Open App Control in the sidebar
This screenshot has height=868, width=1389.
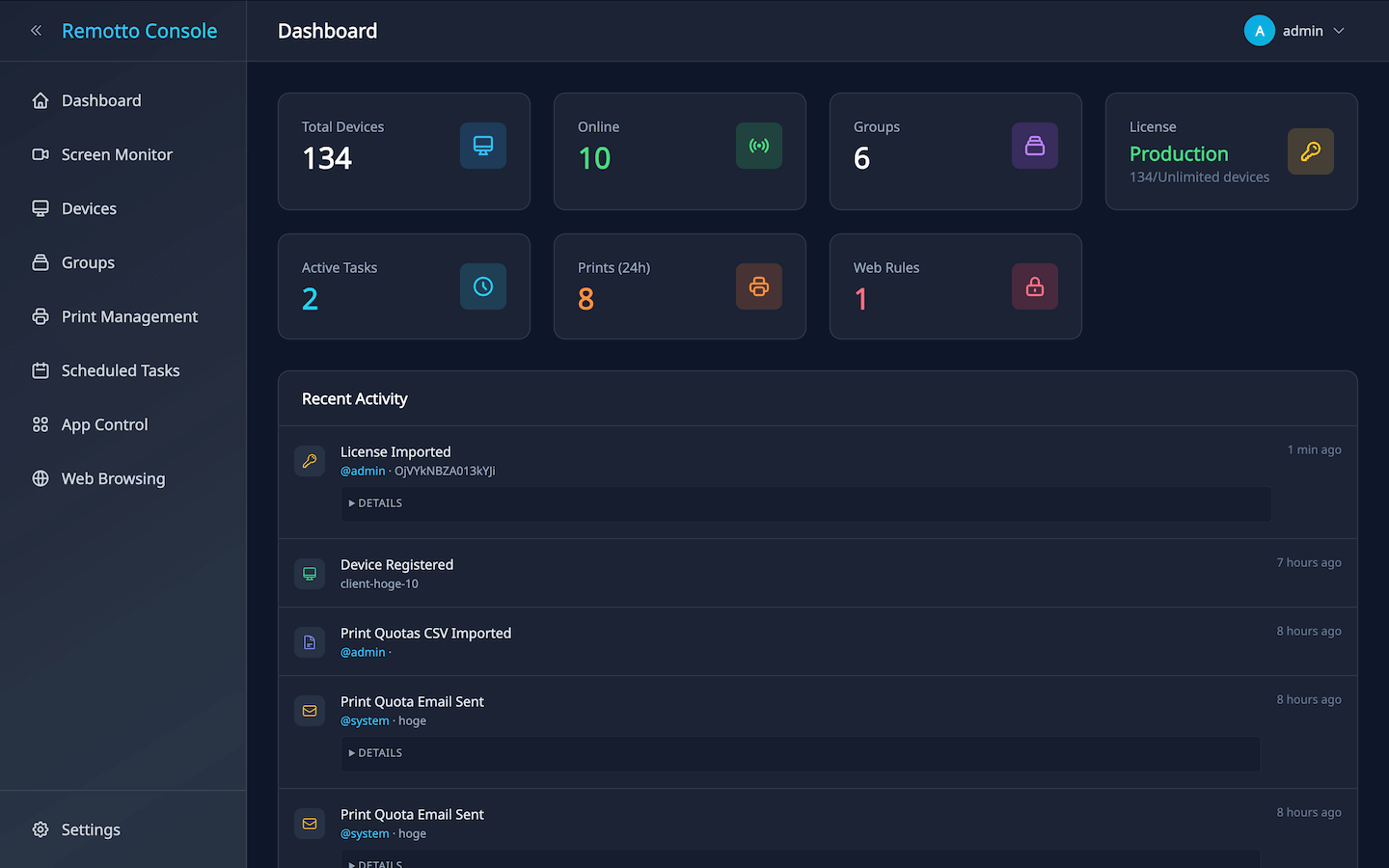click(104, 424)
